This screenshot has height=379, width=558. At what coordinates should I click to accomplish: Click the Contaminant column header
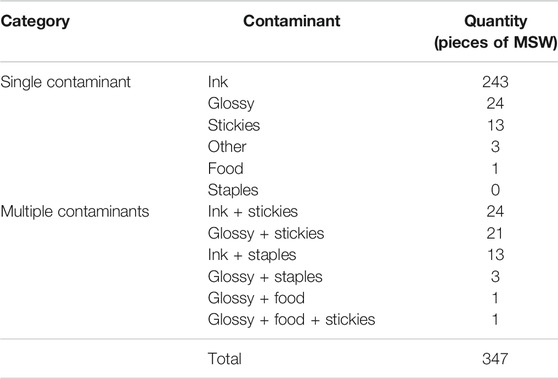point(291,21)
